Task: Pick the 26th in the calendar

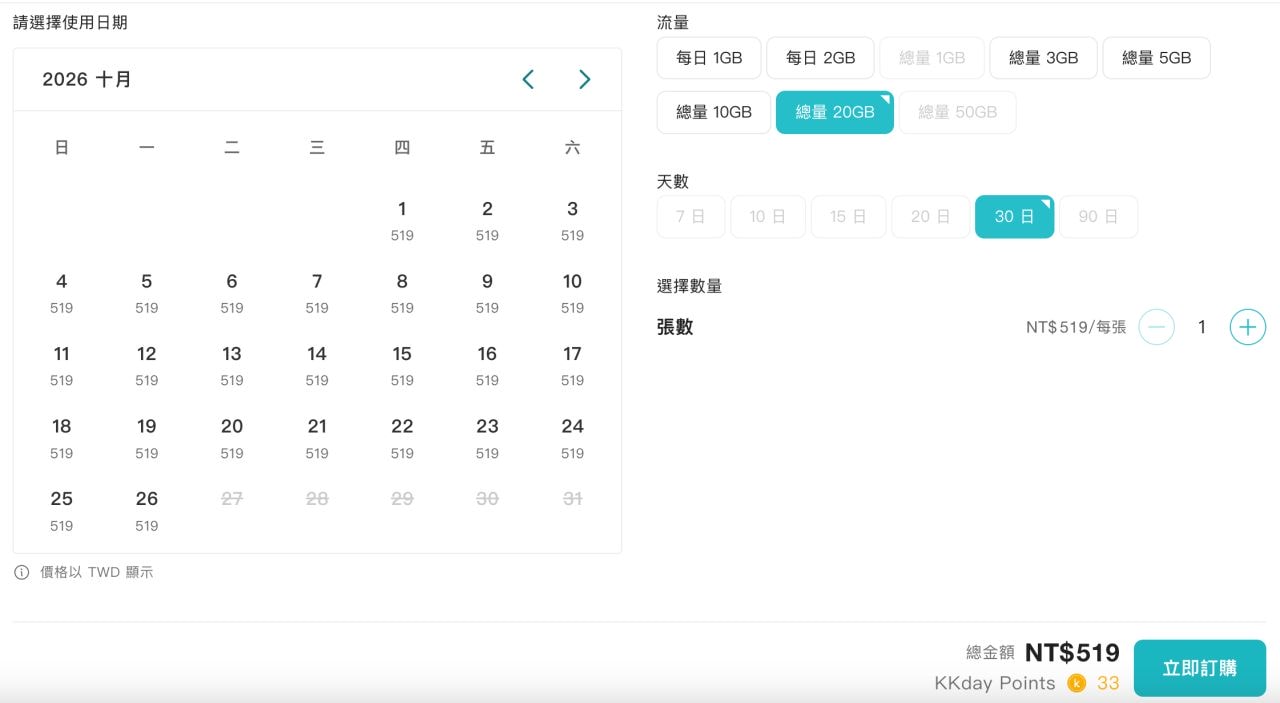Action: pyautogui.click(x=147, y=510)
